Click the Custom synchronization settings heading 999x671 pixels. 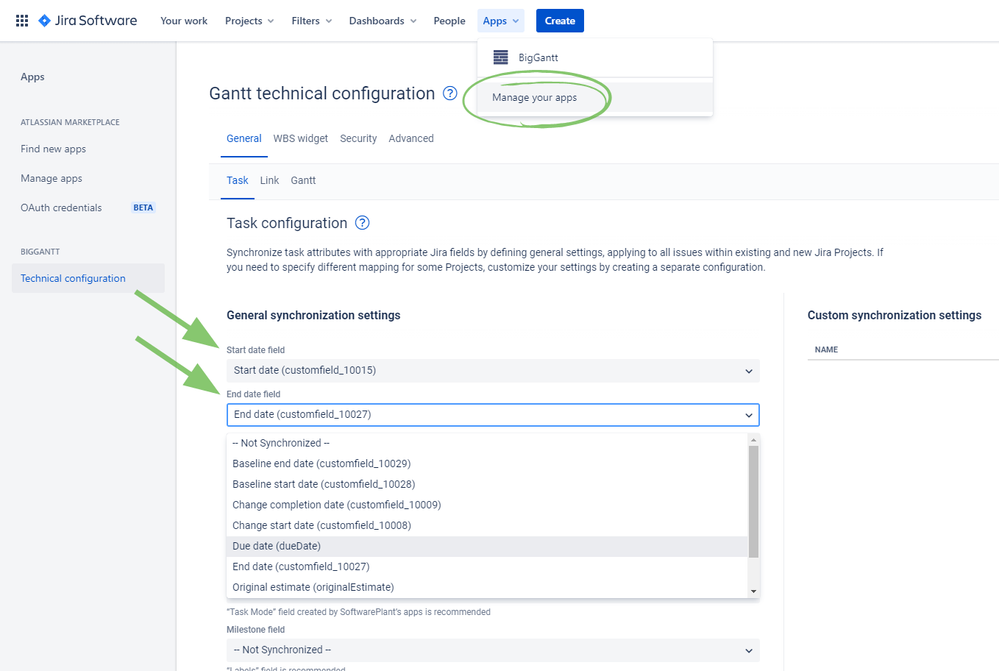(x=895, y=315)
